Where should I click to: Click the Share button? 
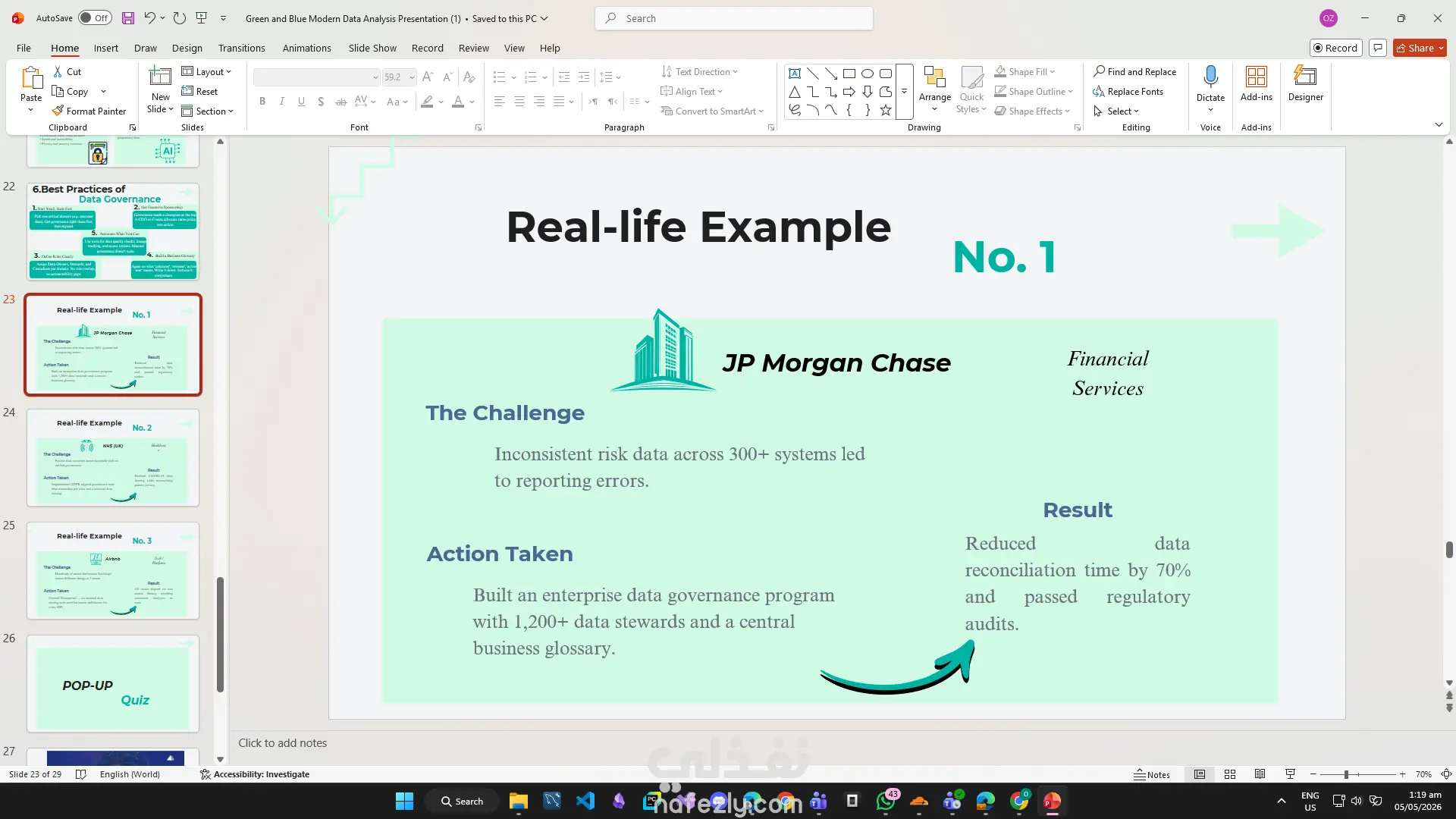coord(1420,48)
